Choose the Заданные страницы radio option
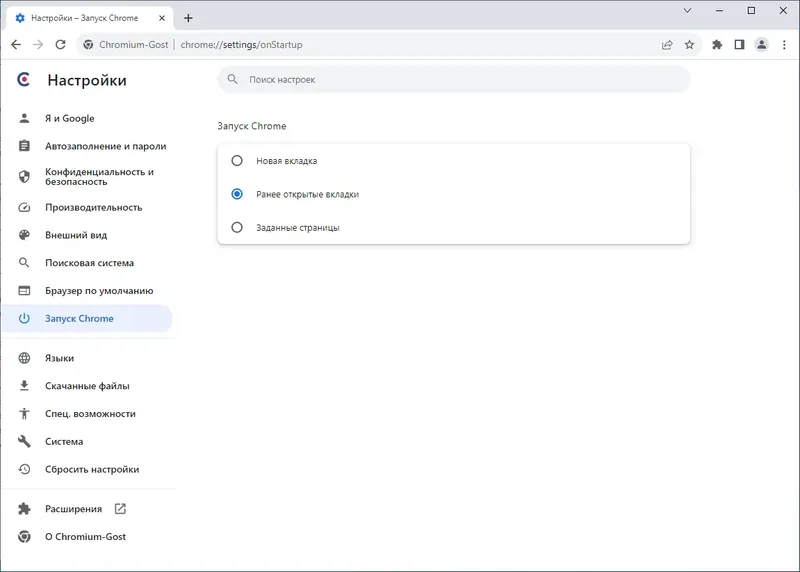The image size is (800, 572). pos(237,227)
